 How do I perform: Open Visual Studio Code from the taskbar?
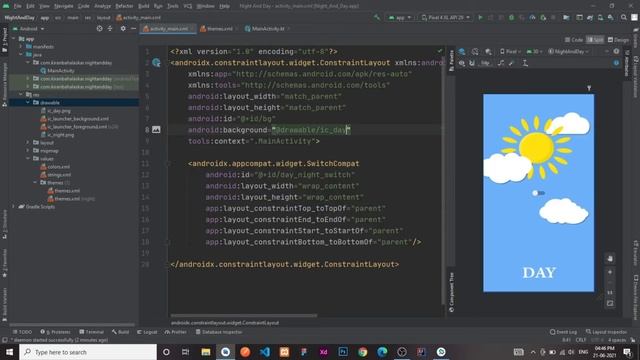pos(264,352)
